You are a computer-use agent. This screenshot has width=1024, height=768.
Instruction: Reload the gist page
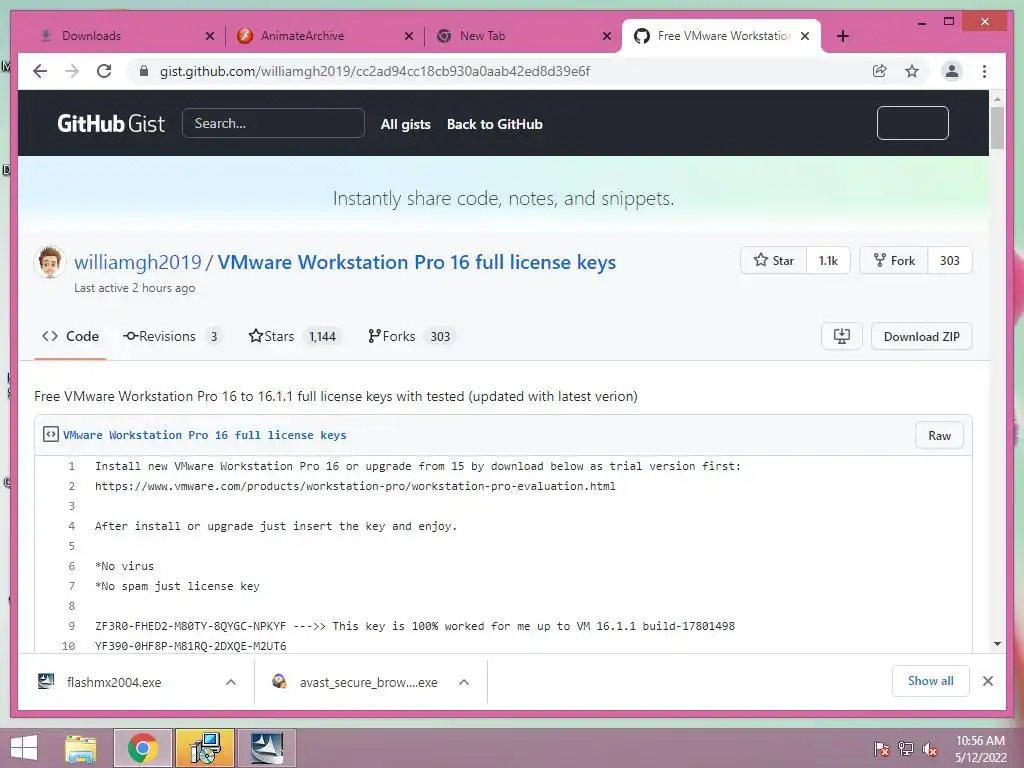pos(104,71)
